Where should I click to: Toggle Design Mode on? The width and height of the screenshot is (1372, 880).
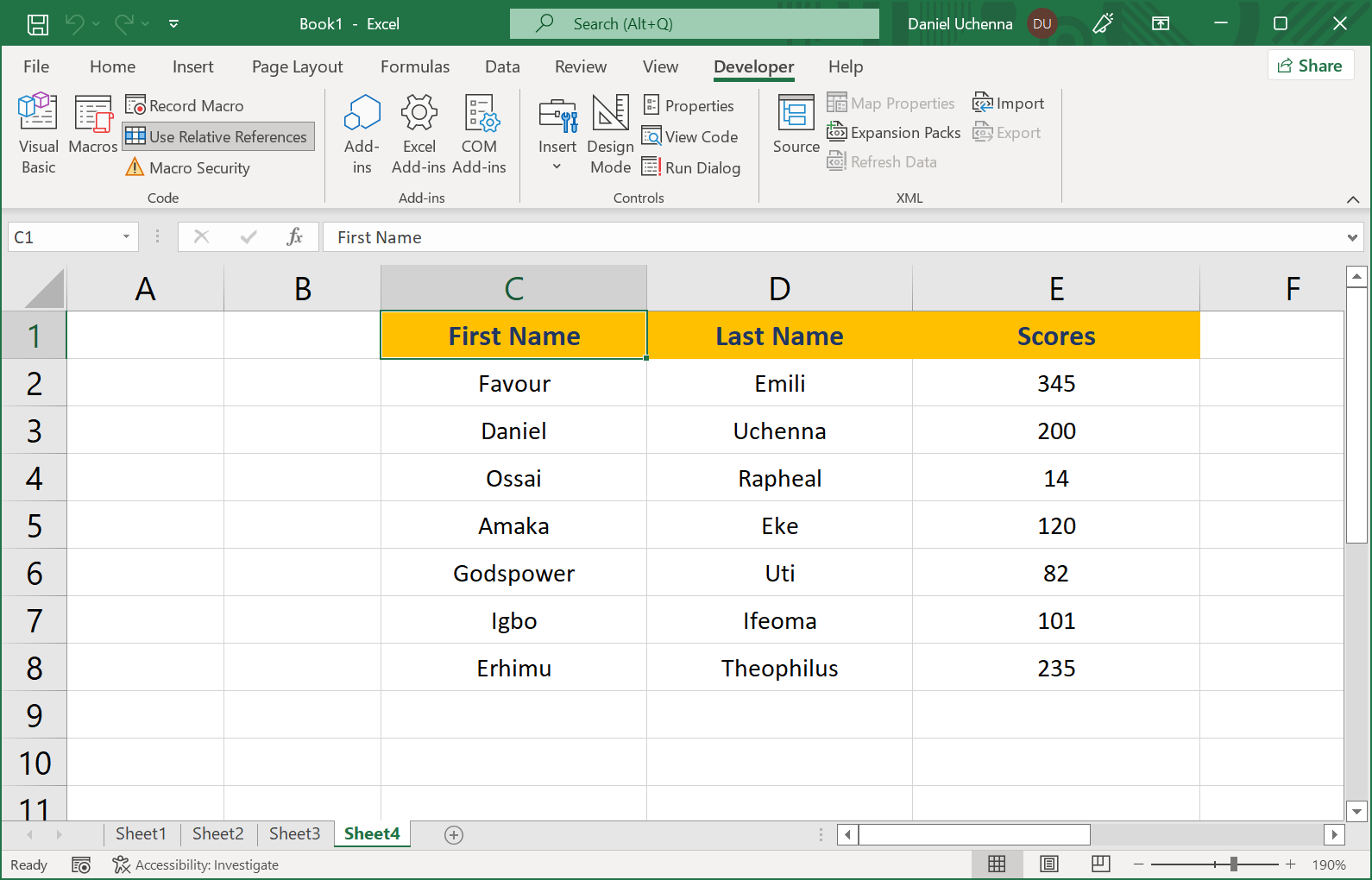610,133
